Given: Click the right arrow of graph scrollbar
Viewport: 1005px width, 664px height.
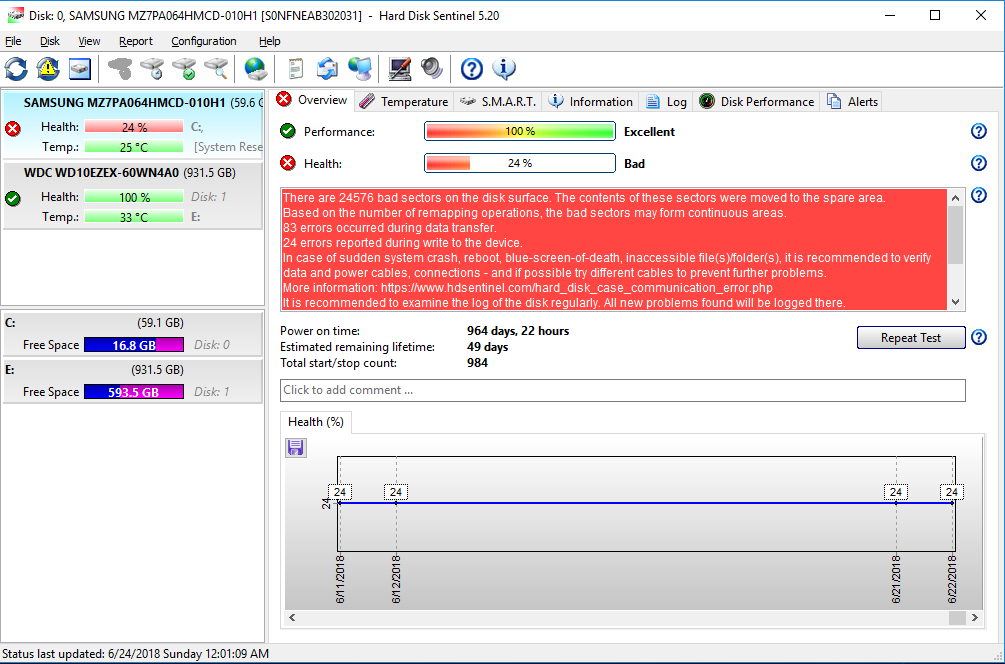Looking at the screenshot, I should click(974, 618).
